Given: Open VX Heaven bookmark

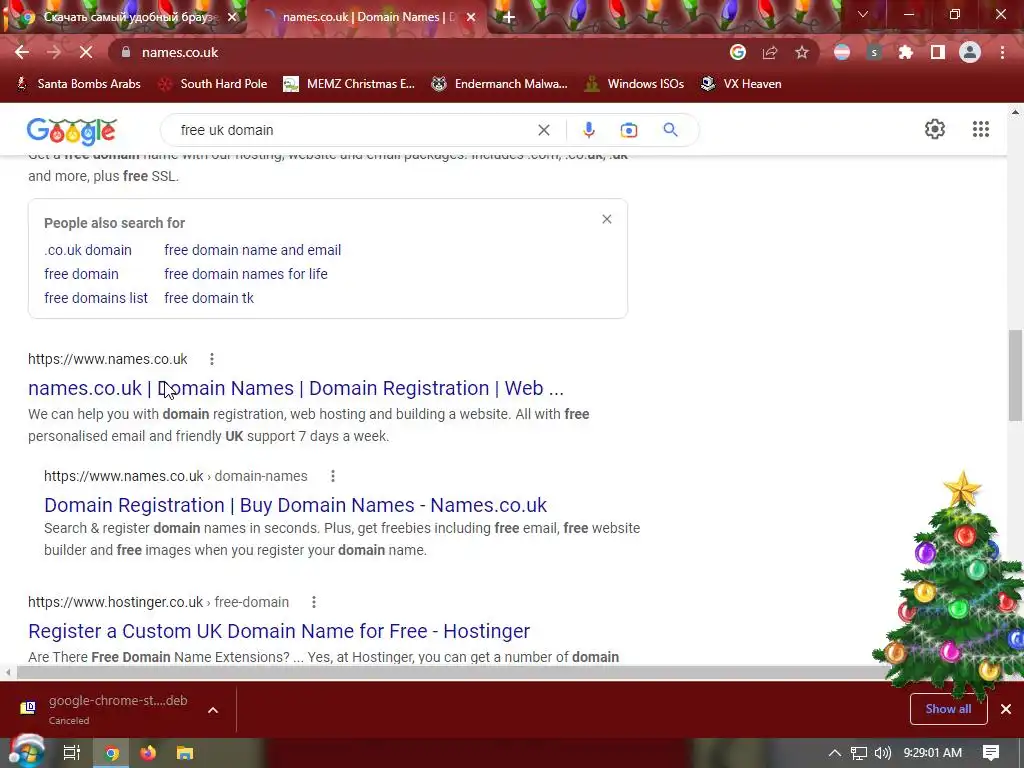Looking at the screenshot, I should click(x=741, y=84).
